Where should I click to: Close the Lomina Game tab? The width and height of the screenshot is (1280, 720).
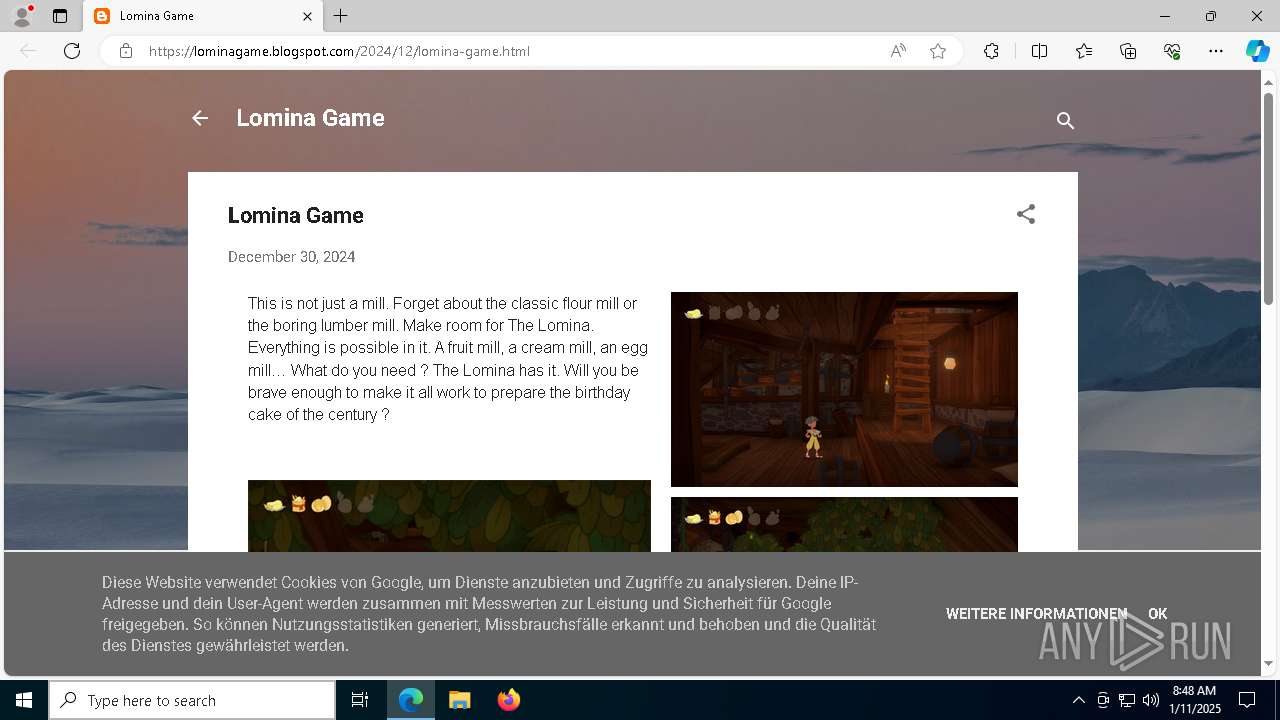click(x=307, y=16)
